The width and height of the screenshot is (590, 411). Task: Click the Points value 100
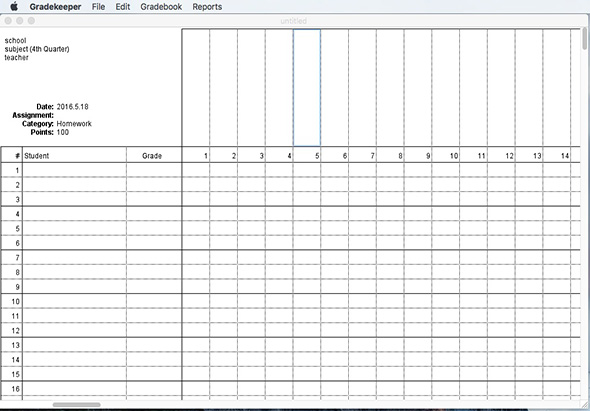click(x=63, y=132)
